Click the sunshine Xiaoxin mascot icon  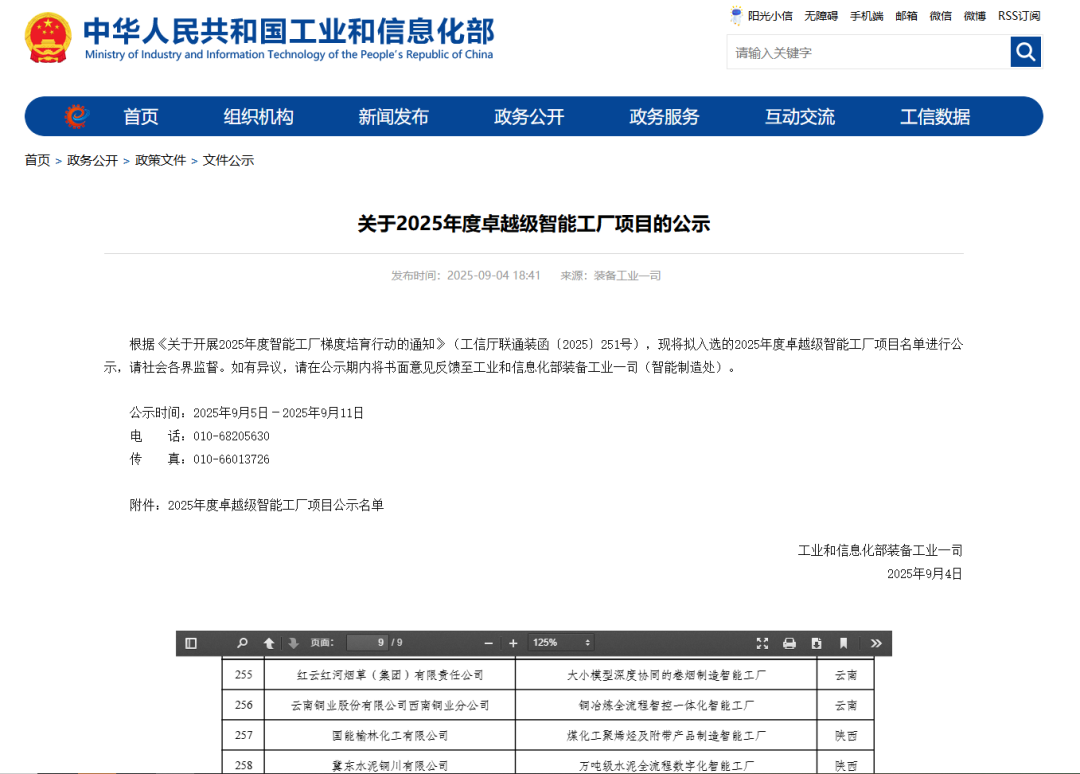click(736, 15)
